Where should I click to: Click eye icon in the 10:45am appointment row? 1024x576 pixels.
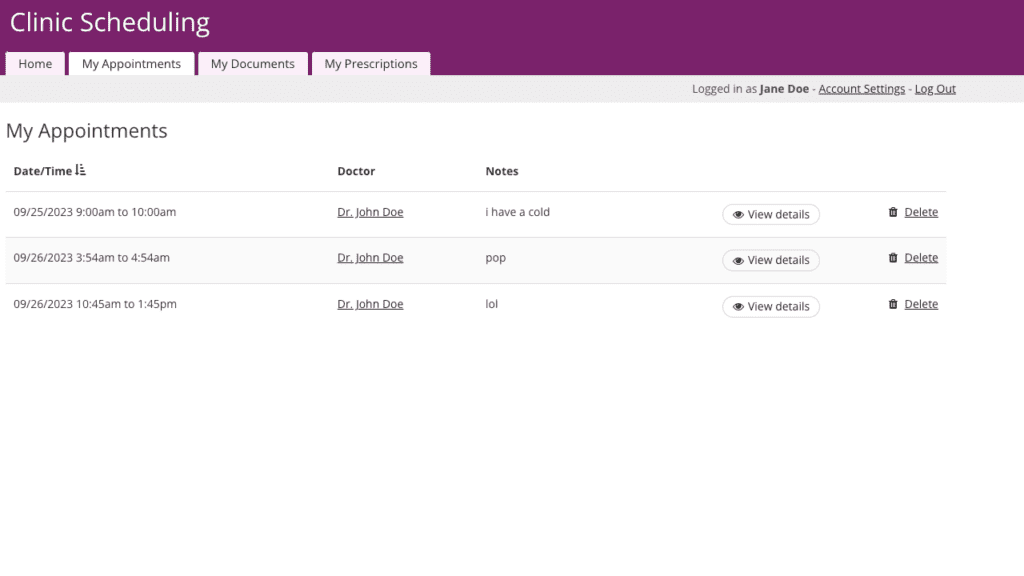[738, 307]
